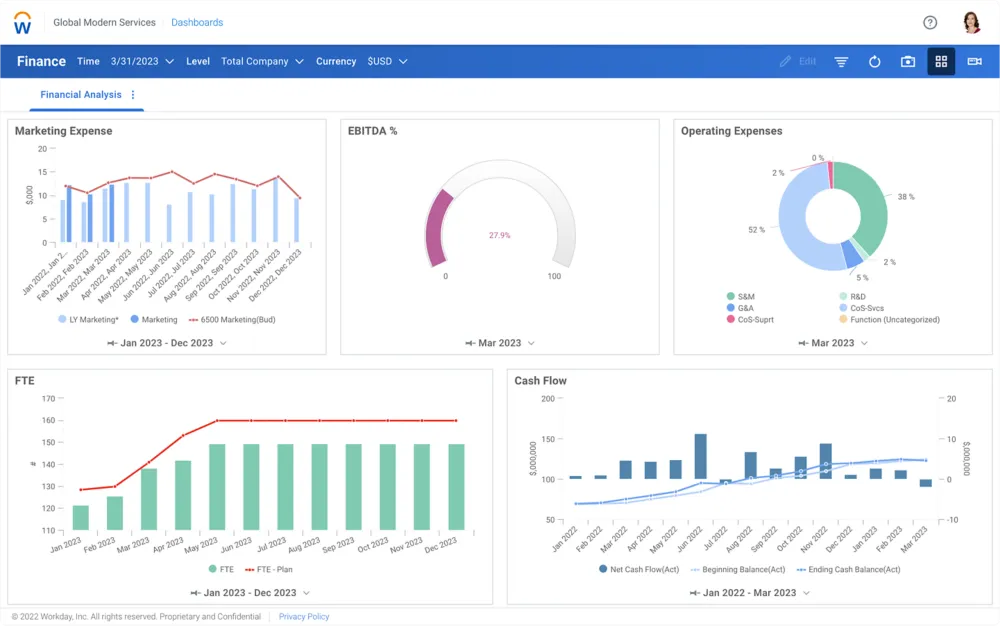1000x626 pixels.
Task: Click the Edit pencil icon
Action: [785, 61]
